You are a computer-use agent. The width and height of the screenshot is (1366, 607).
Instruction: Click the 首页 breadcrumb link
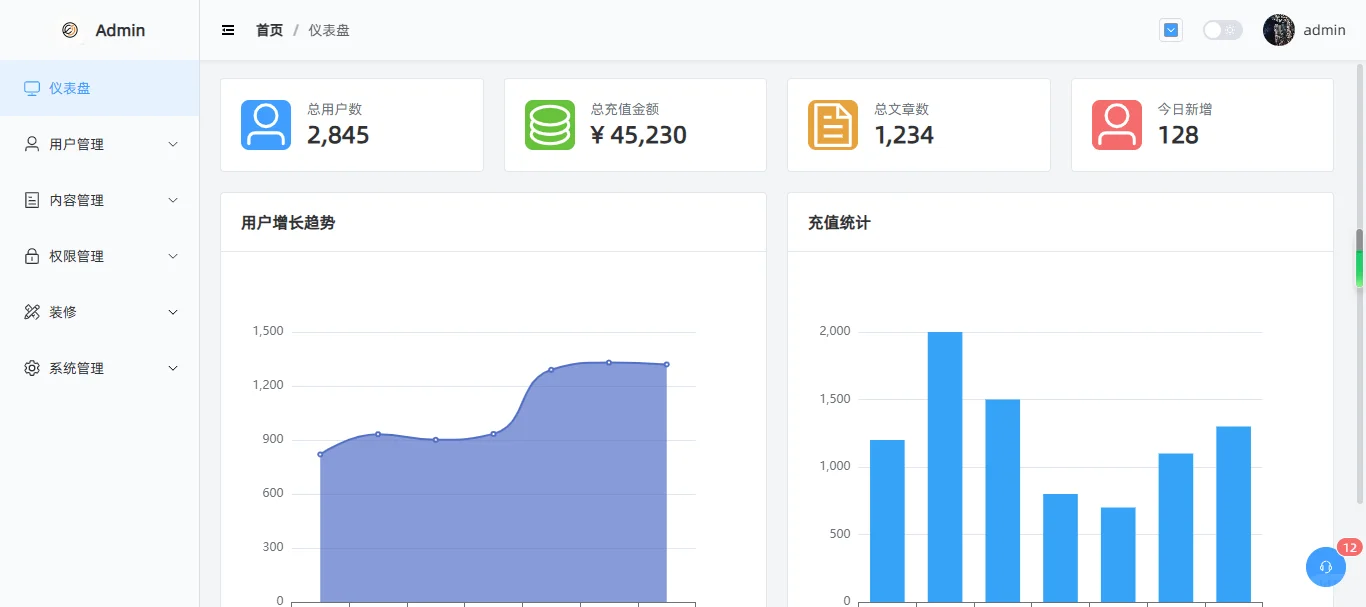point(268,30)
